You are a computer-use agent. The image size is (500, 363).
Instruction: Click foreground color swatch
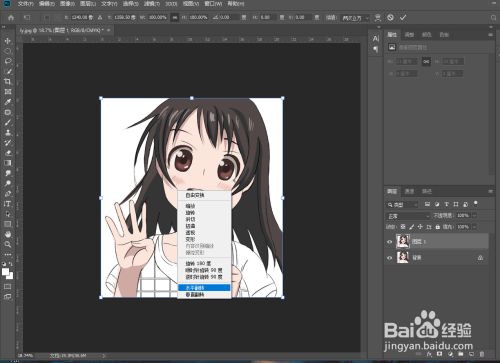point(5,272)
